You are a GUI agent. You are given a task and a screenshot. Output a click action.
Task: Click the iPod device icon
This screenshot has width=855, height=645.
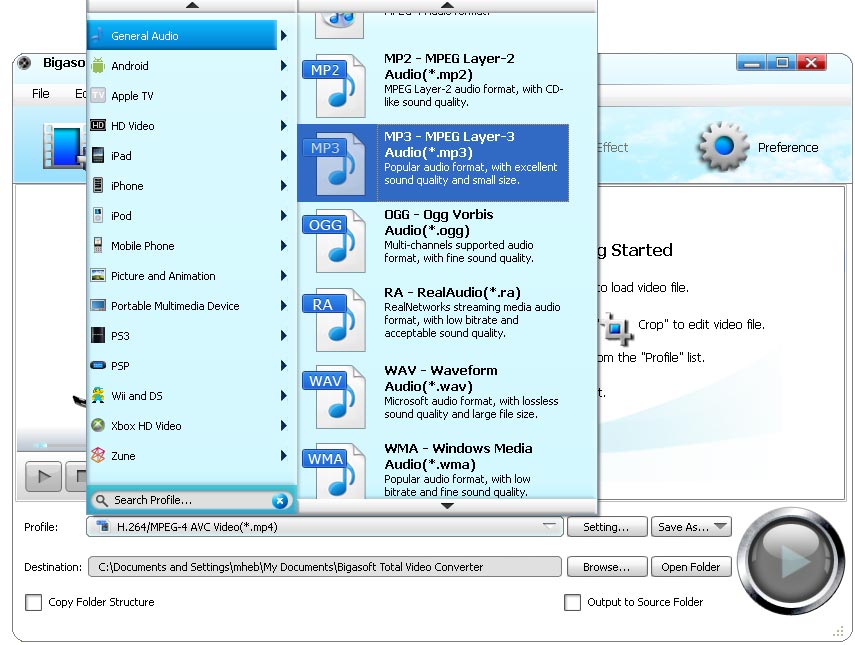tap(98, 215)
